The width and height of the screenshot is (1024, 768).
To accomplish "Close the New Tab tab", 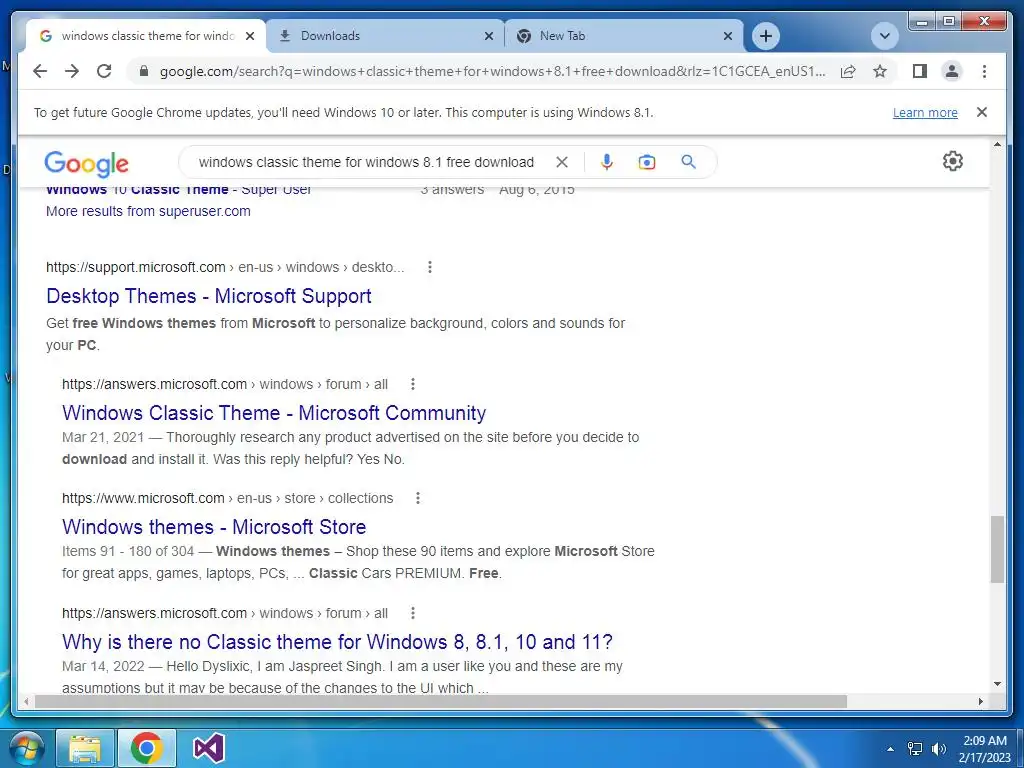I will 728,36.
